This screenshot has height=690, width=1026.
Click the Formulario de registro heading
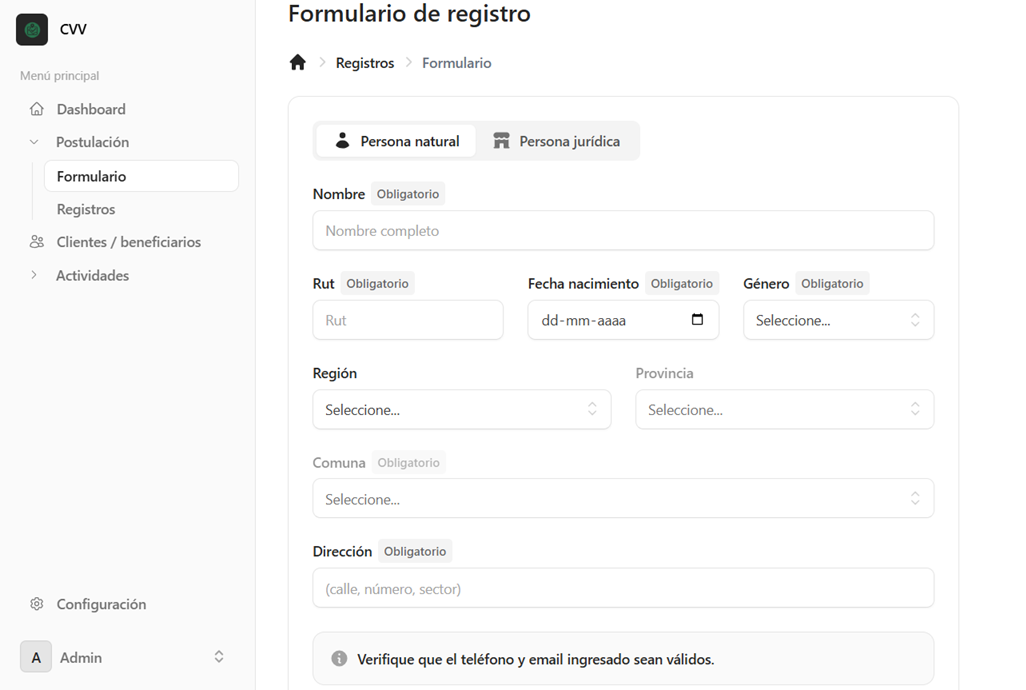[x=409, y=13]
